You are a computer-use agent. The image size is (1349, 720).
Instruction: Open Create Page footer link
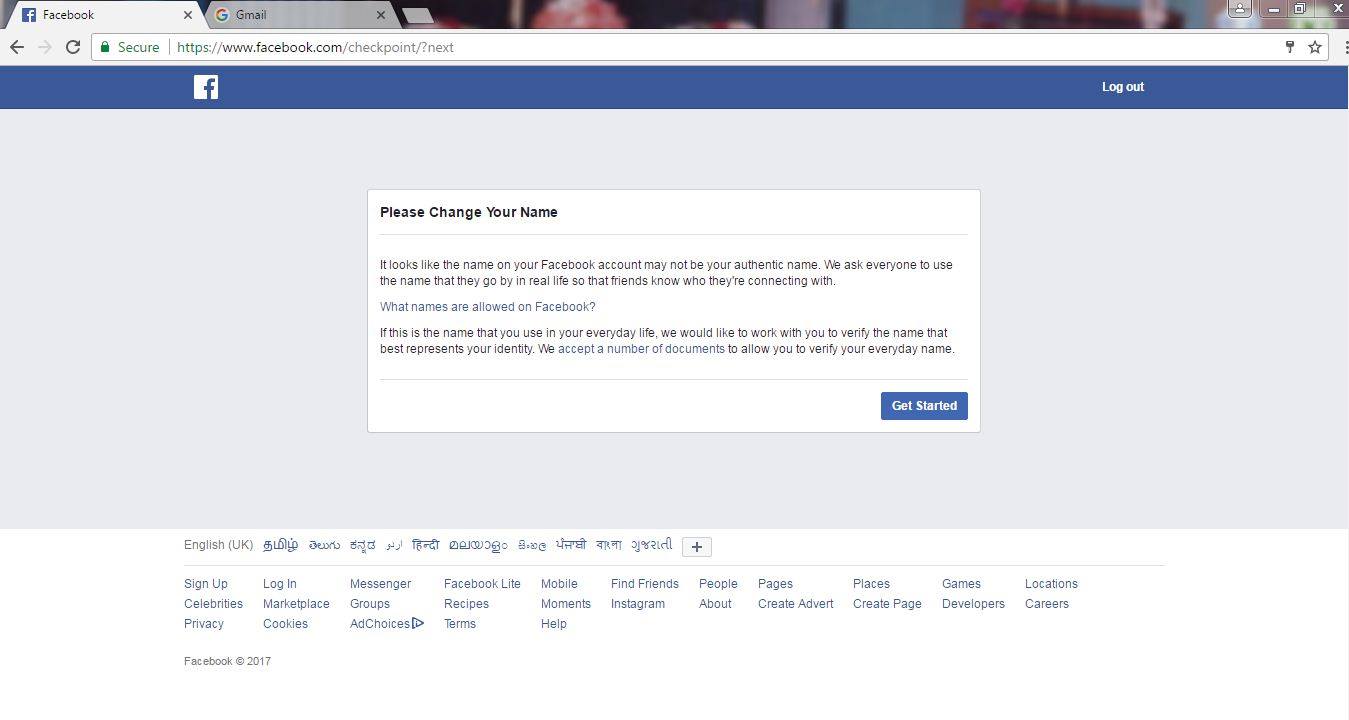tap(887, 604)
